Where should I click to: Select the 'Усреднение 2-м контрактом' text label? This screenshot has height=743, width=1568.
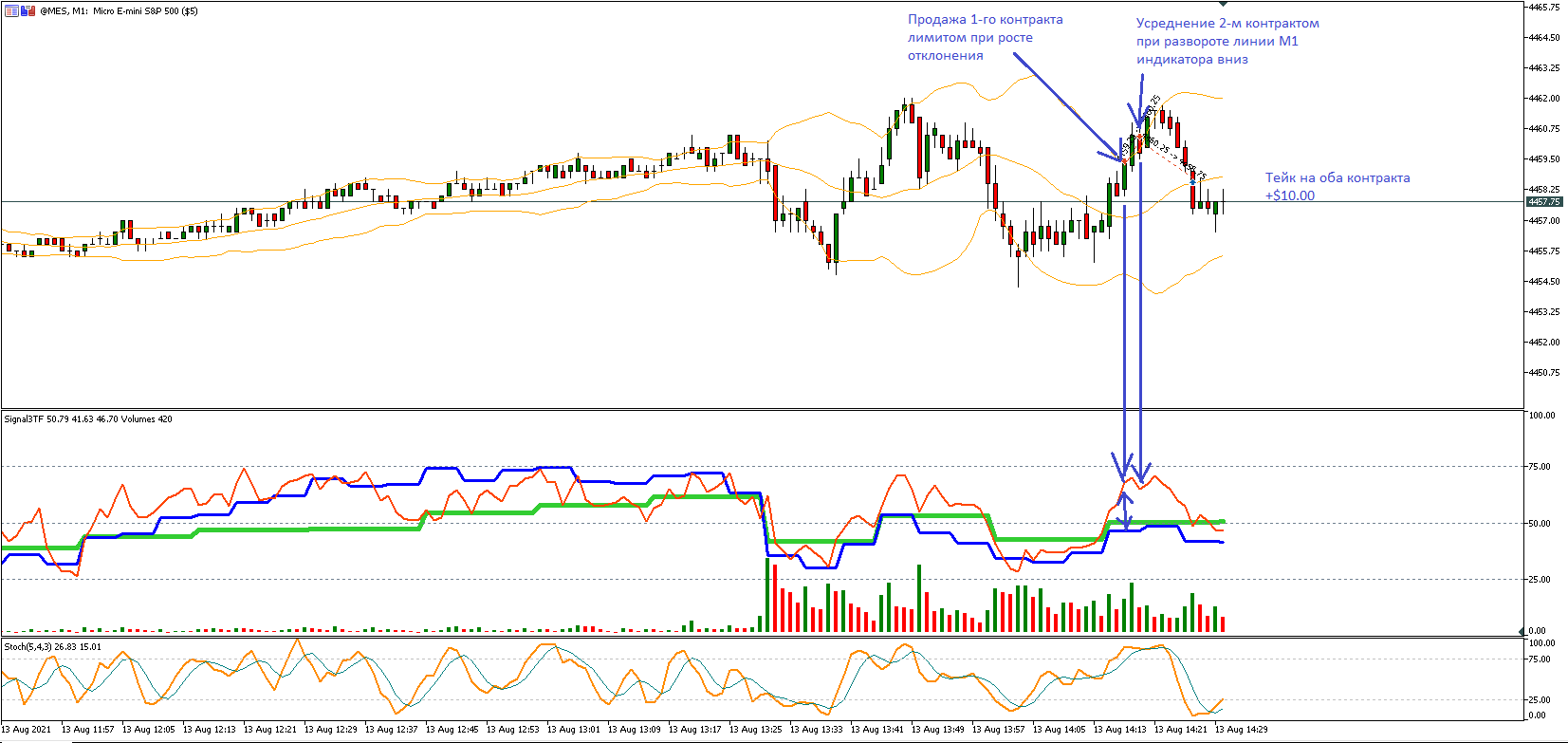(1227, 24)
